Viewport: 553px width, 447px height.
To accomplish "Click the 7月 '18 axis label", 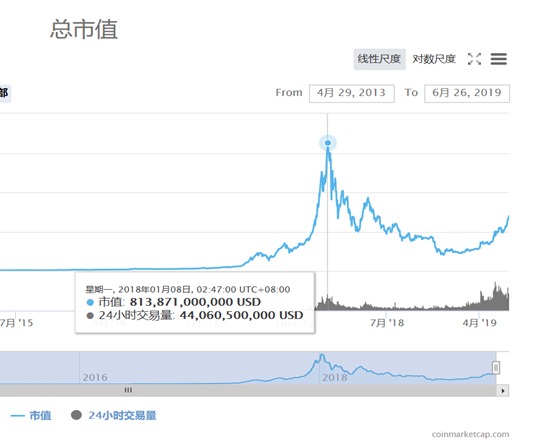I will pos(387,323).
